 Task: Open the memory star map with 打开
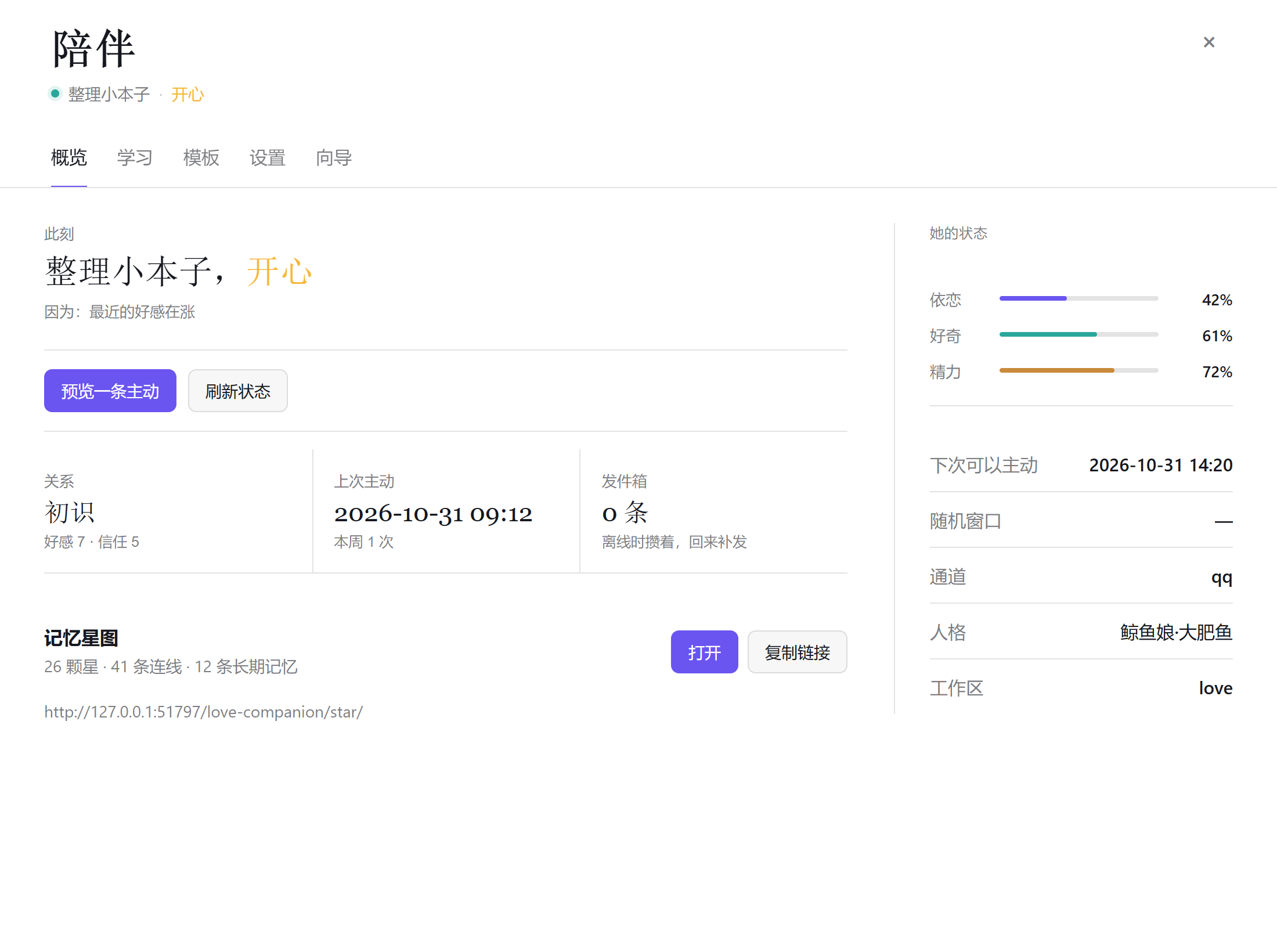[705, 652]
